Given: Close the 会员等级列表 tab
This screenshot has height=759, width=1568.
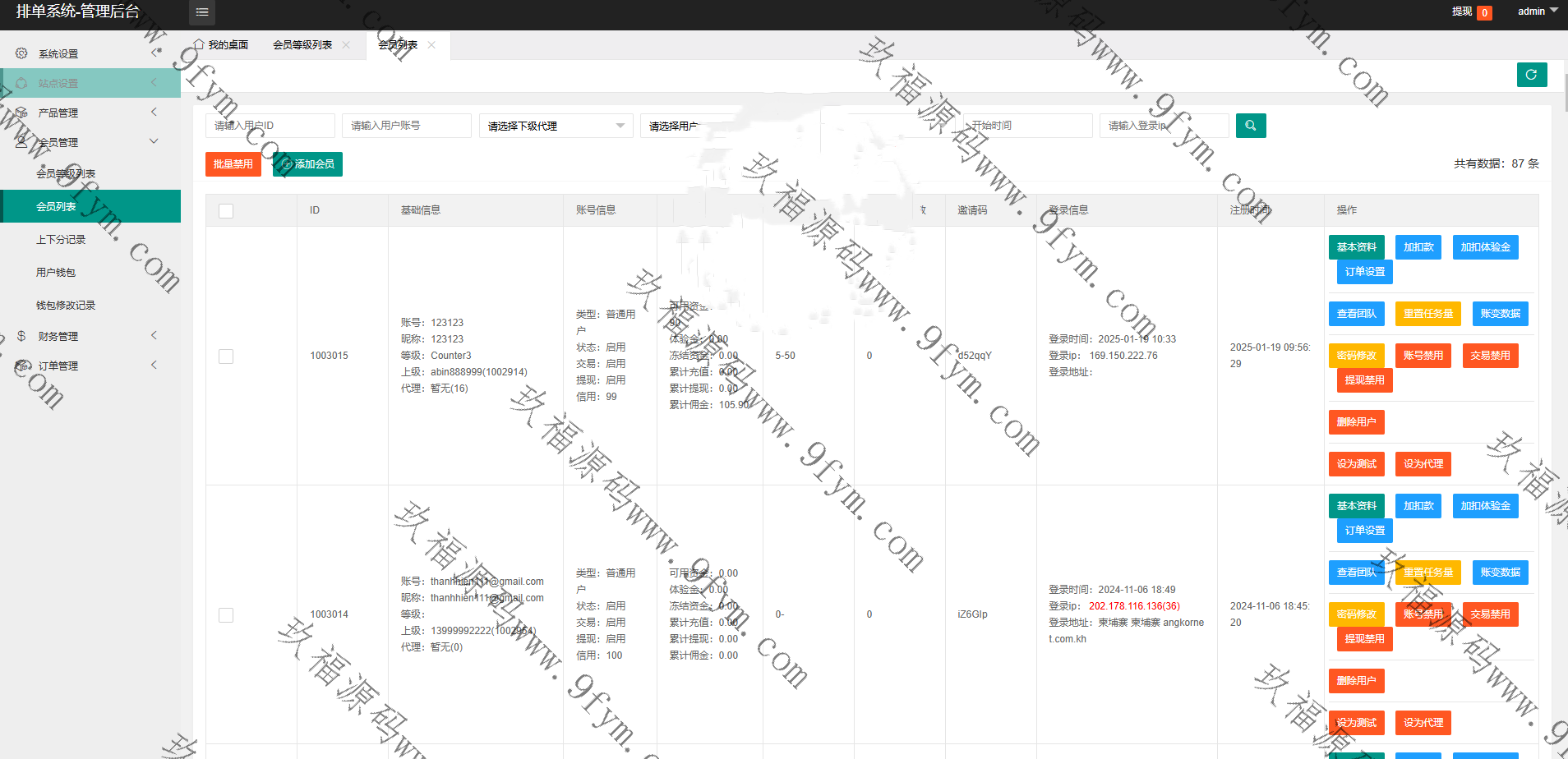Looking at the screenshot, I should 346,45.
